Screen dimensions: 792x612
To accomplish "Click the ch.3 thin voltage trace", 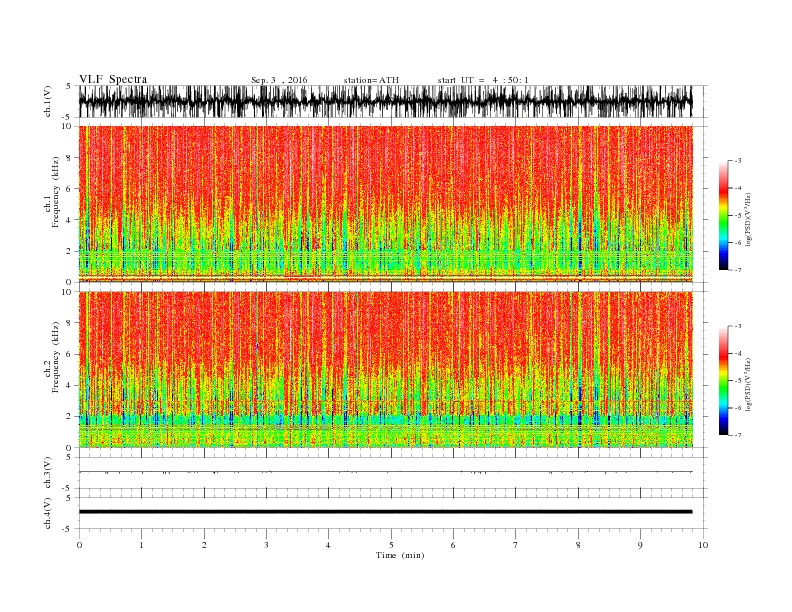I will (385, 472).
